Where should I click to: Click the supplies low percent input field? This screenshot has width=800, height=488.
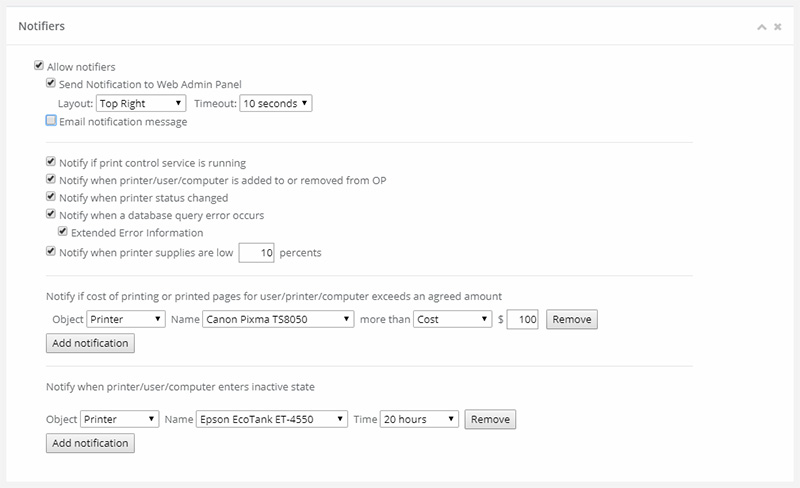coord(258,253)
